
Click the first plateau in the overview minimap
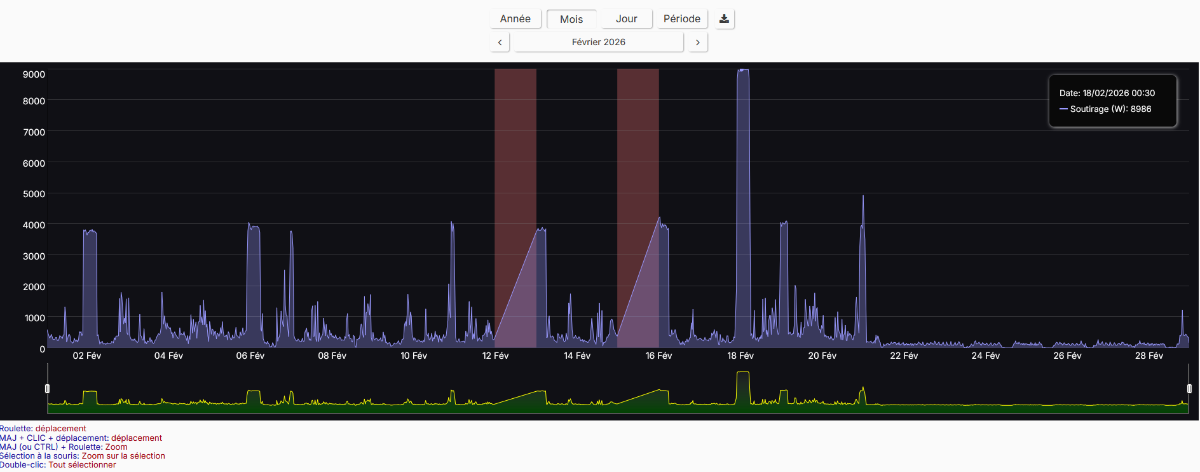click(90, 396)
